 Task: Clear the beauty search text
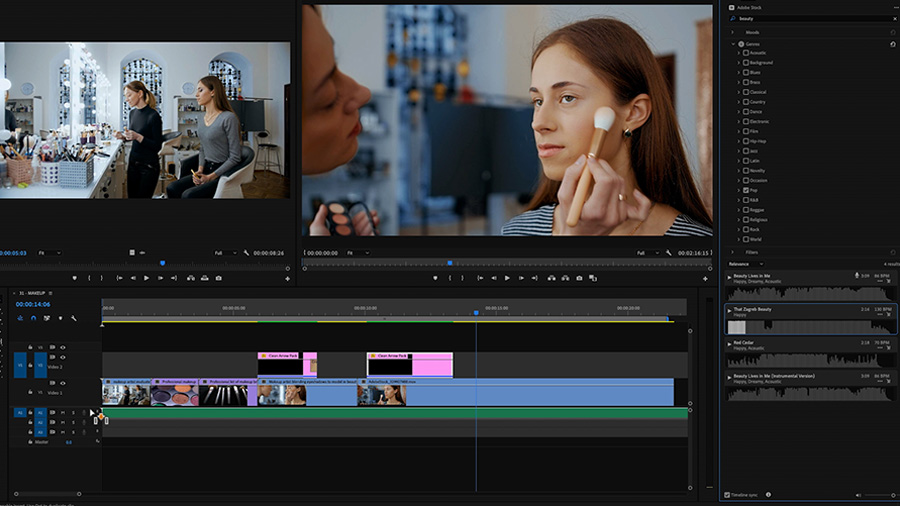click(893, 19)
